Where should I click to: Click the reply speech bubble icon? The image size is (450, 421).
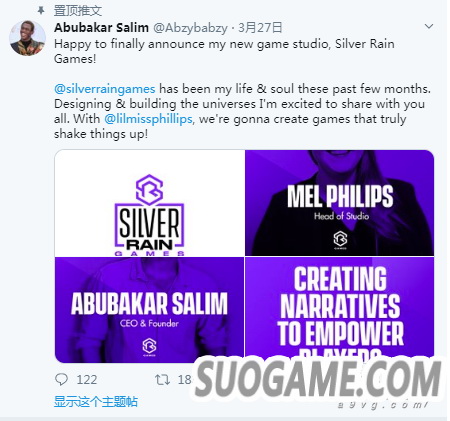tap(61, 379)
